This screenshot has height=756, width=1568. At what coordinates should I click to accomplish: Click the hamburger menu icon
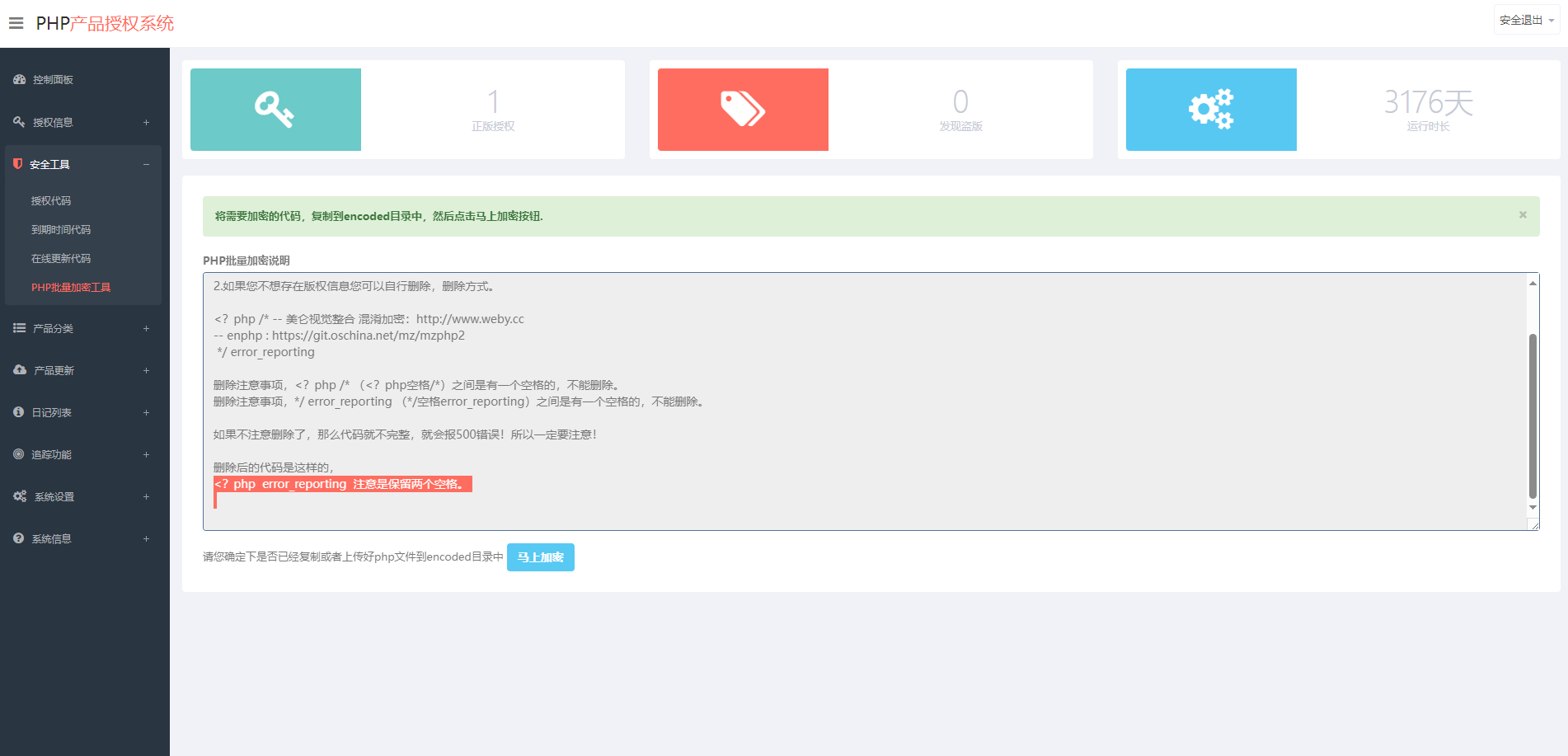[16, 23]
